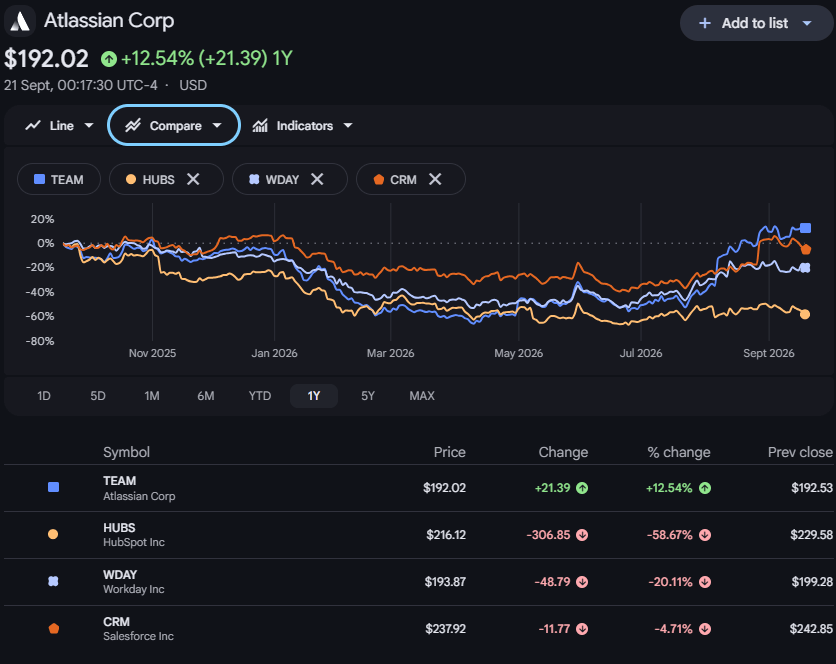Click the down arrow icon next to -20.11%
Image resolution: width=836 pixels, height=664 pixels.
click(705, 582)
